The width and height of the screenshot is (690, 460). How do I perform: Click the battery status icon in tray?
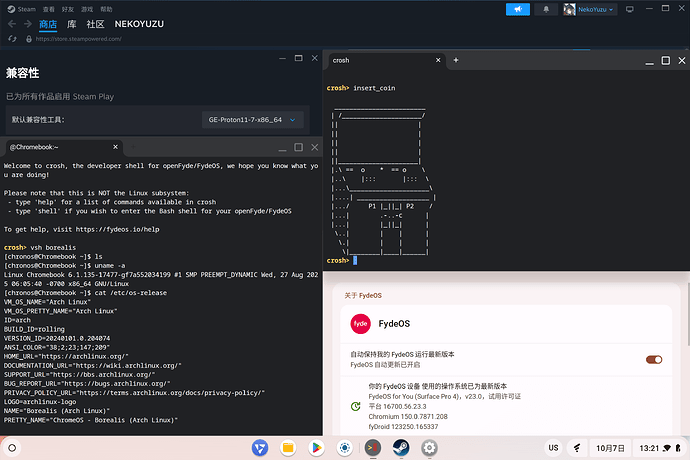(x=678, y=448)
